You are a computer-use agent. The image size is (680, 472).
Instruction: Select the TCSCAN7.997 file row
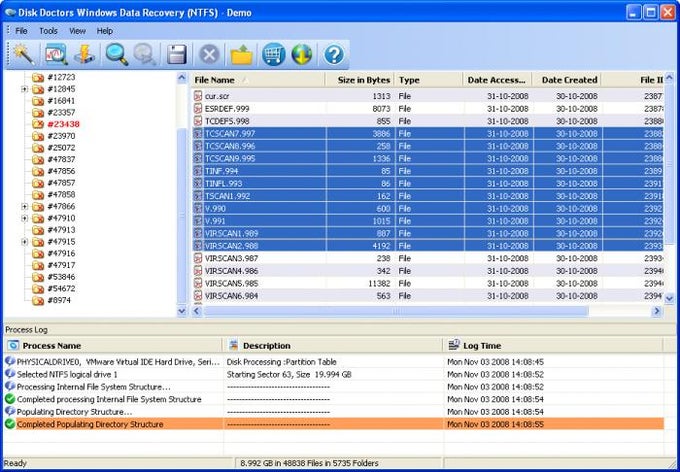(427, 134)
